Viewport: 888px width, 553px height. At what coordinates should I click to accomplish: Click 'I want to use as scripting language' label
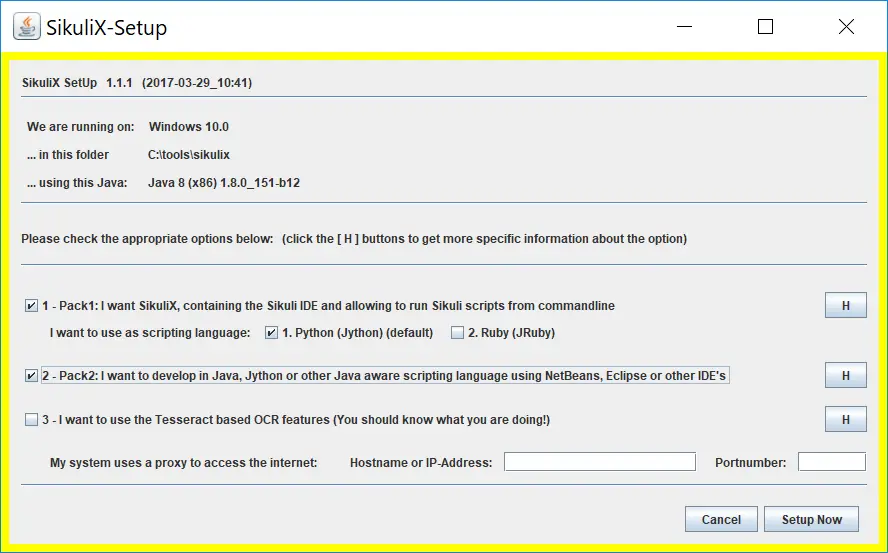point(150,333)
